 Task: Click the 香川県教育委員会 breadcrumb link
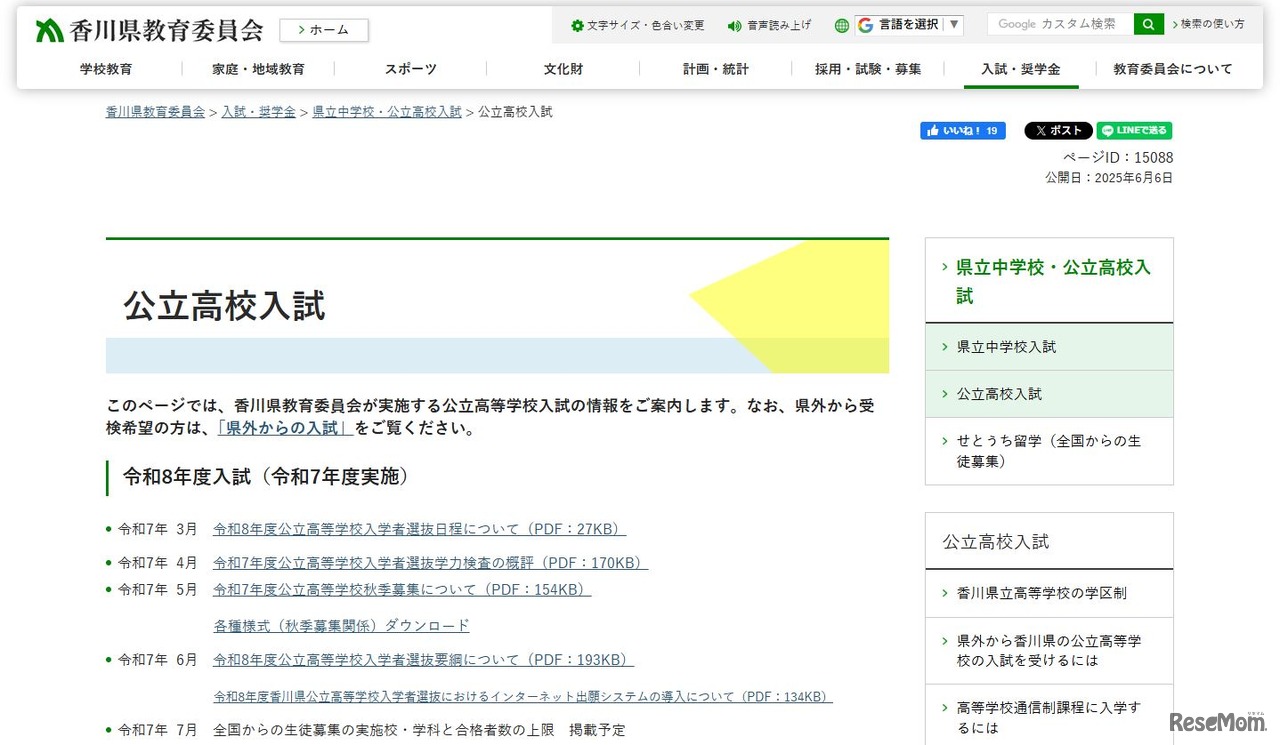click(155, 112)
